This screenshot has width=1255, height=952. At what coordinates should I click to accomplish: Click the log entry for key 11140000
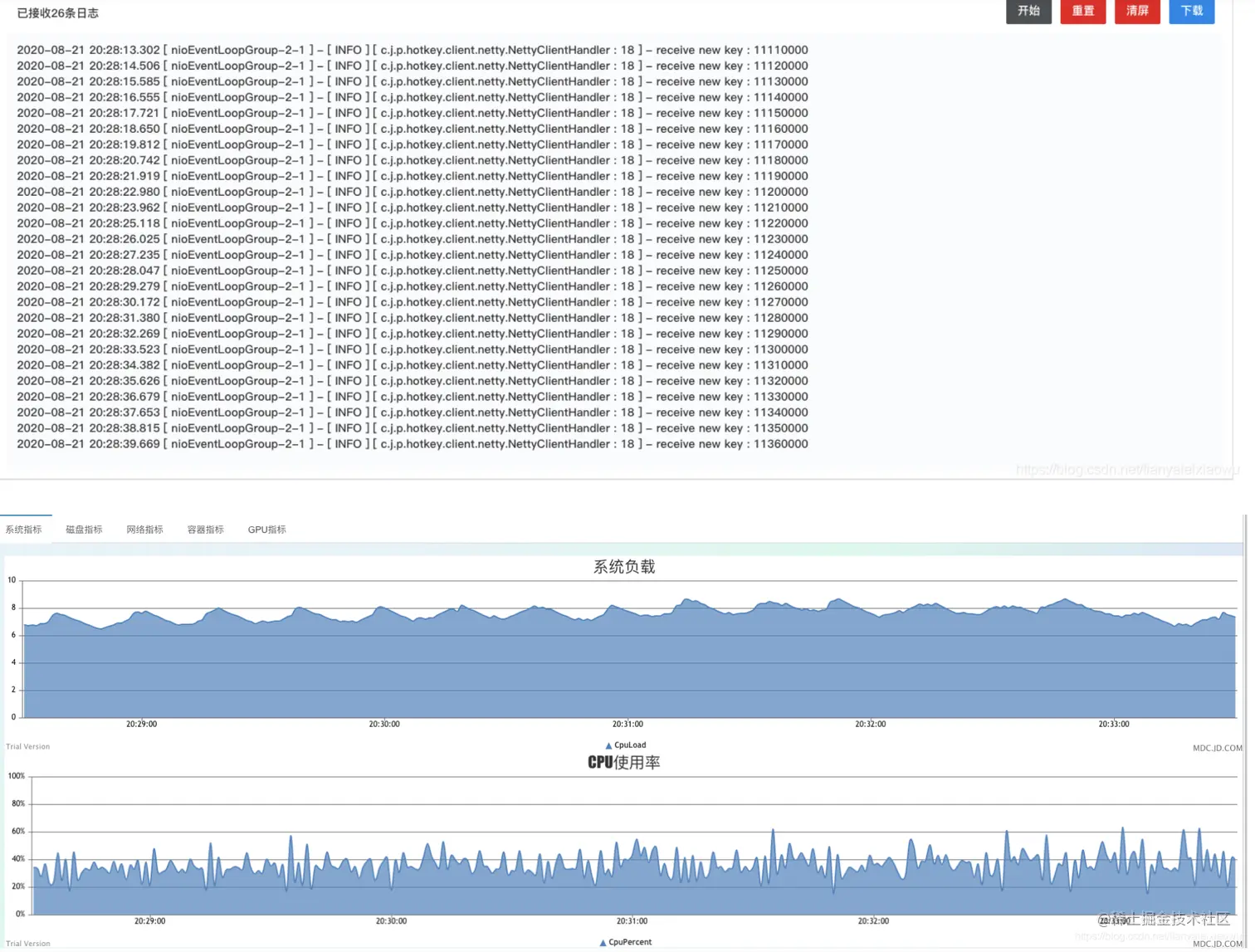[x=413, y=97]
